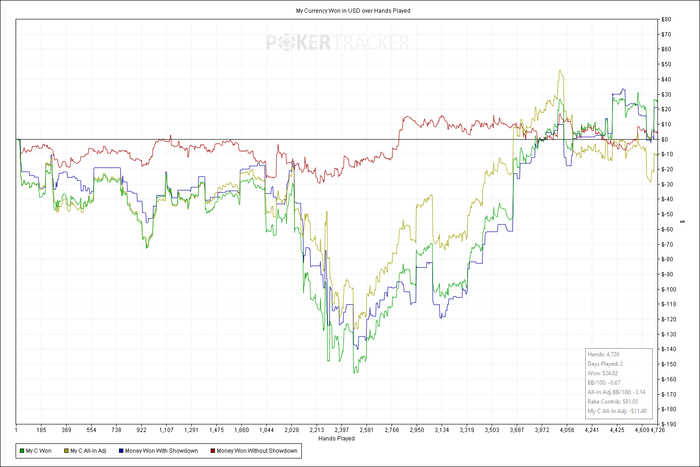Click the x-axis tick labeled 1,475

pyautogui.click(x=216, y=430)
